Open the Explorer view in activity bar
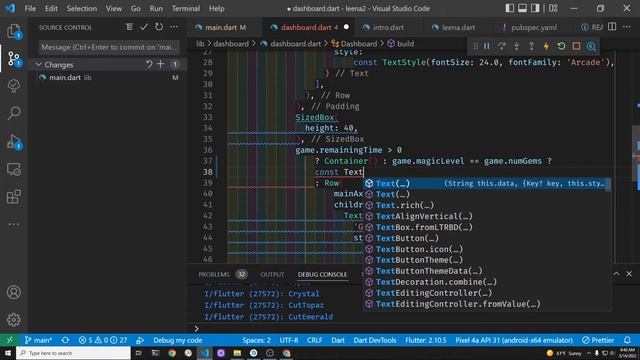Screen dimensions: 640x360 coord(14,31)
